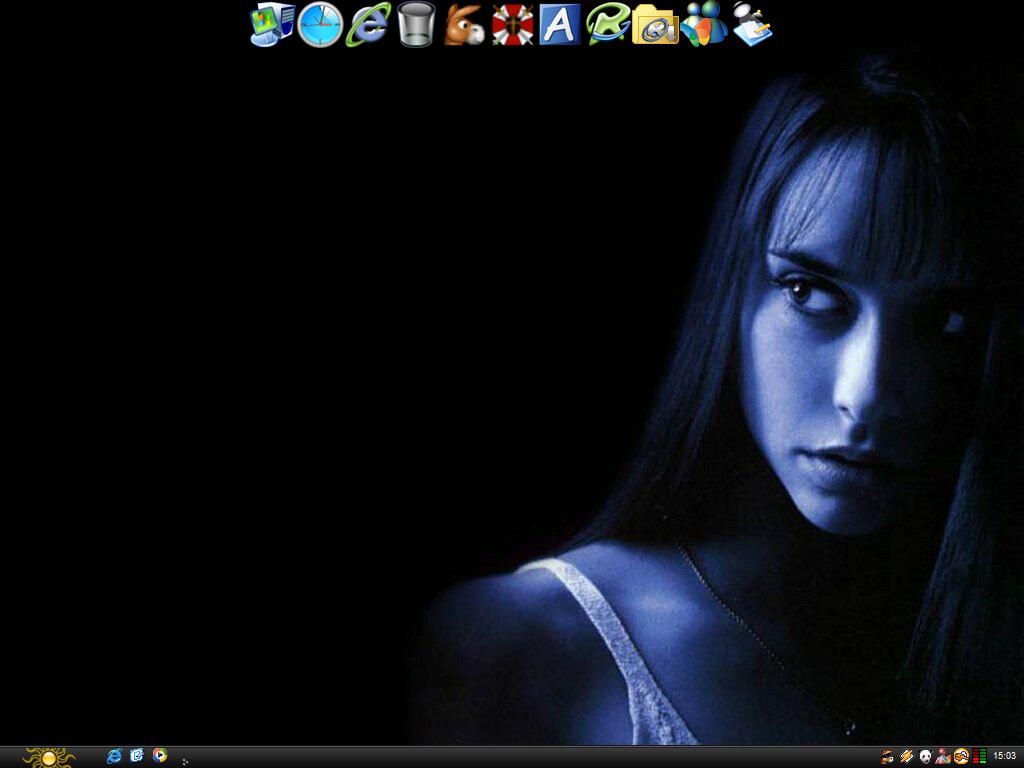This screenshot has height=768, width=1024.
Task: Click the green R arrow dock icon
Action: (x=608, y=25)
